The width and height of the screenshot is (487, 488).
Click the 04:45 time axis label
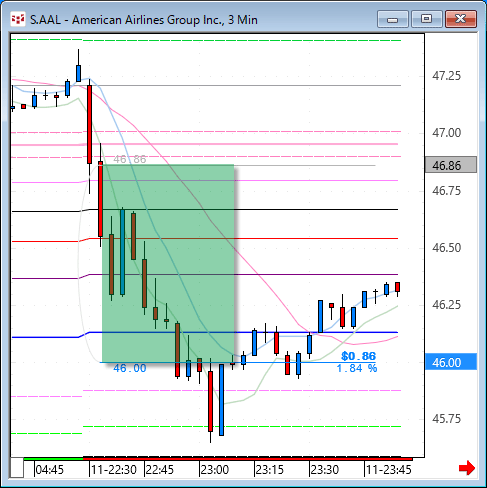click(x=49, y=470)
